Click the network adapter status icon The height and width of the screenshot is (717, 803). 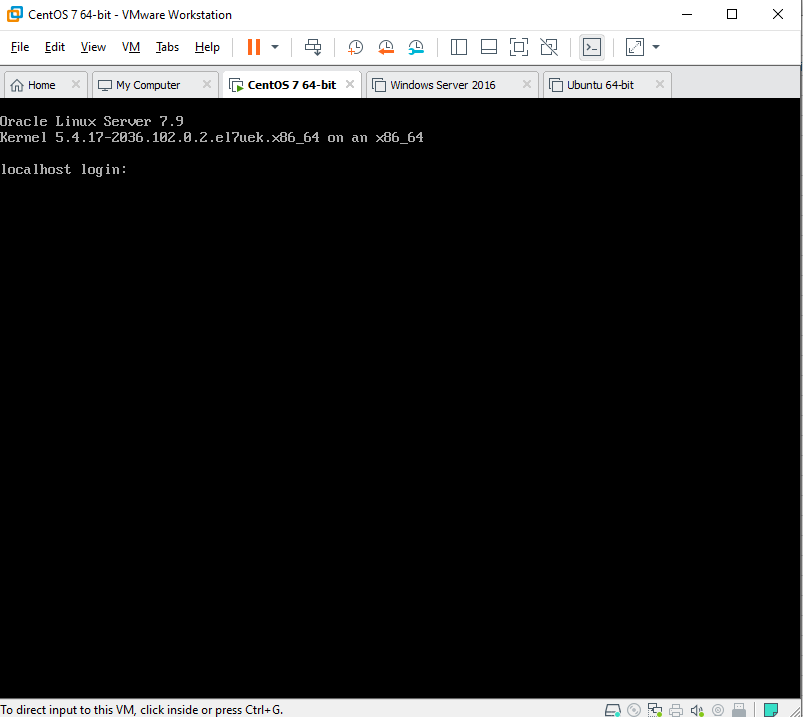(656, 708)
